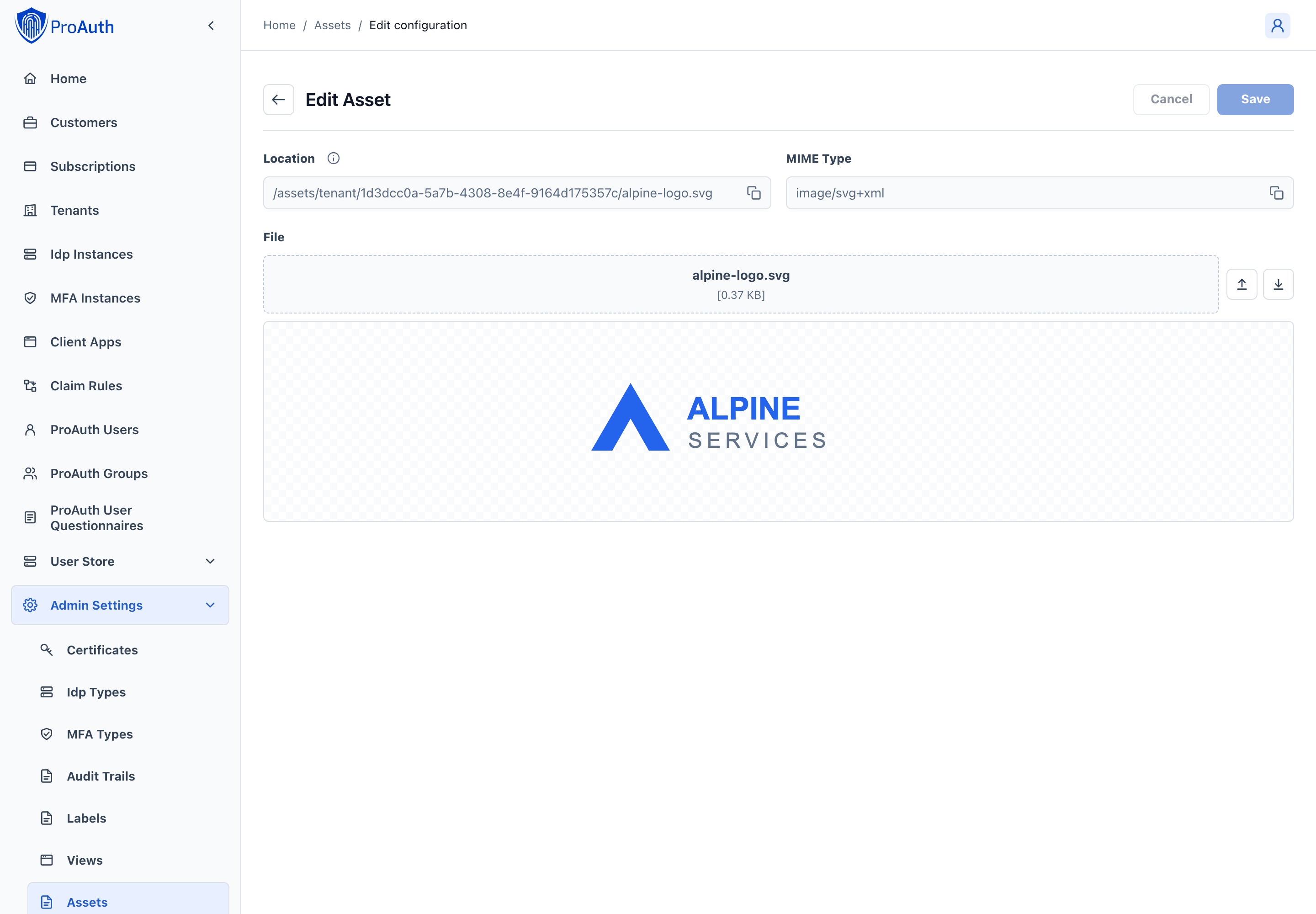Click the MFA Instances shield icon
The height and width of the screenshot is (914, 1316).
(x=30, y=298)
